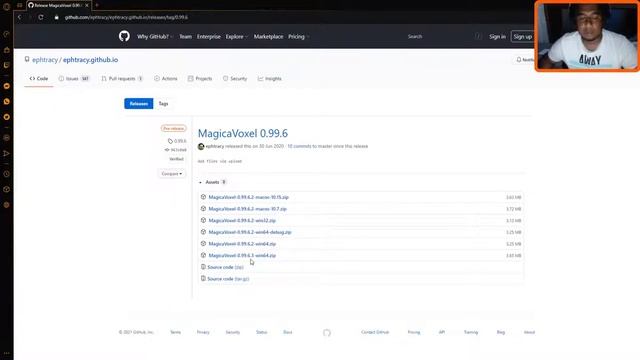Click the clock icon in browser sidebar
Viewport: 640px width, 360px height.
click(7, 174)
